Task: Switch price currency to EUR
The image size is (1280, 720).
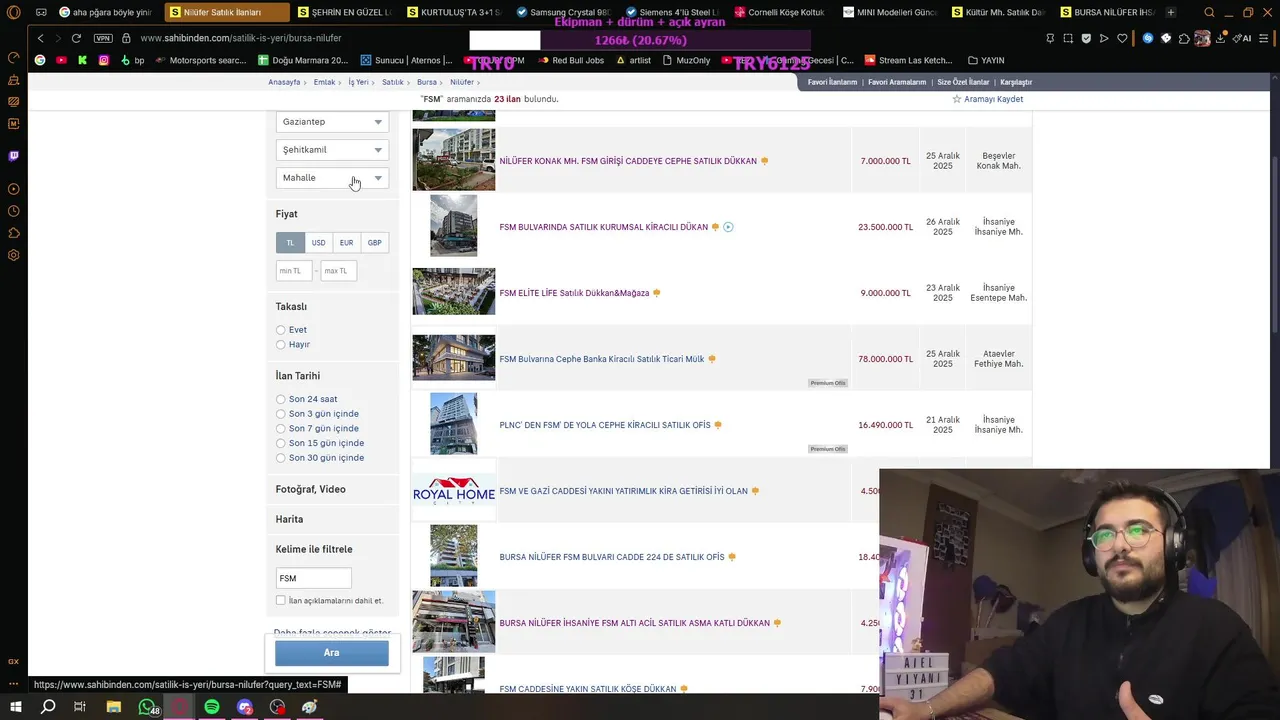Action: click(346, 243)
